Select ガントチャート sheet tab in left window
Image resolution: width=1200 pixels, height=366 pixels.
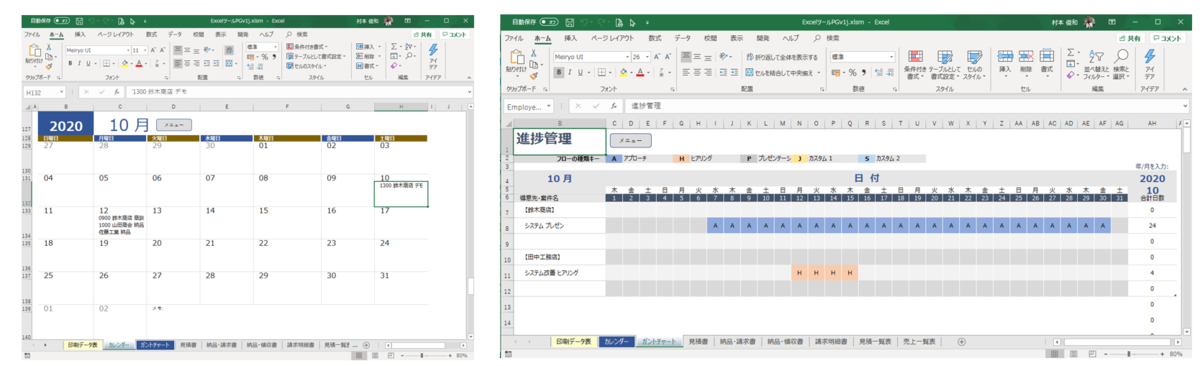tap(156, 344)
